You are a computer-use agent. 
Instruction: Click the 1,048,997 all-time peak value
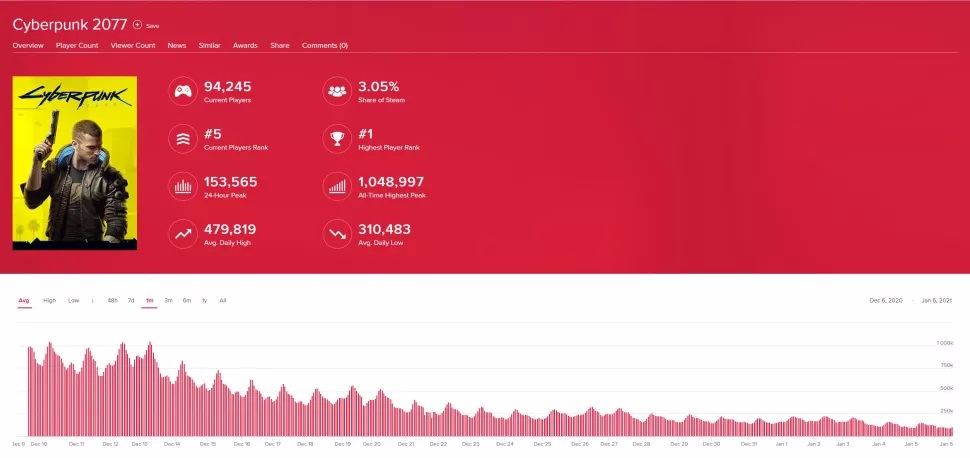391,182
